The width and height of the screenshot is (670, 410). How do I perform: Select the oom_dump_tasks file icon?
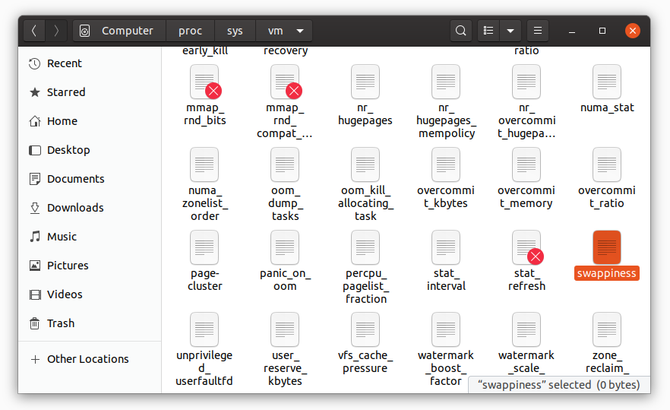tap(285, 164)
